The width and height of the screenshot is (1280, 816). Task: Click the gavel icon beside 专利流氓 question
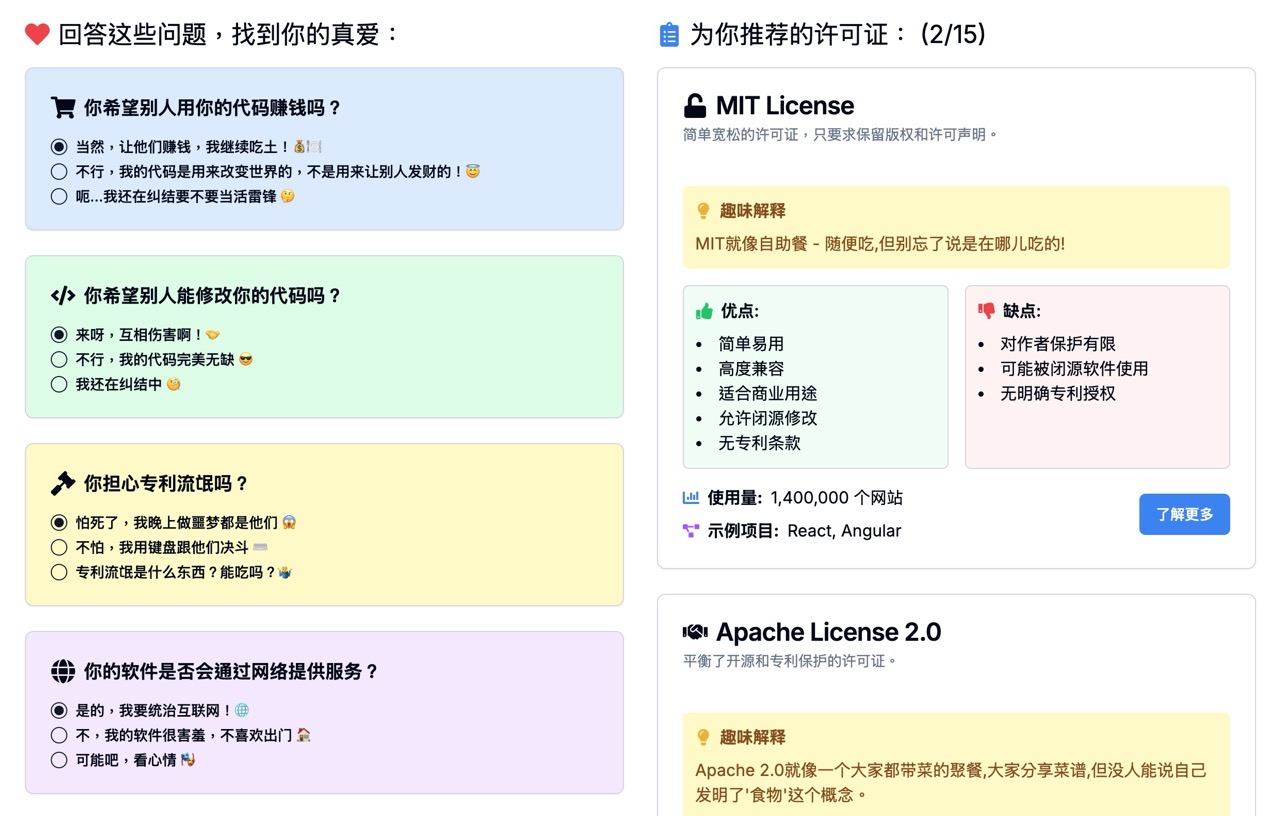[x=63, y=484]
